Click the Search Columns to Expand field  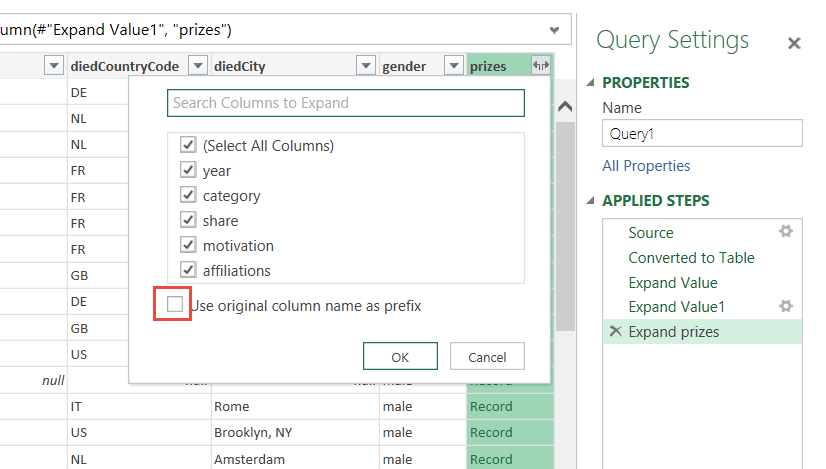tap(345, 103)
